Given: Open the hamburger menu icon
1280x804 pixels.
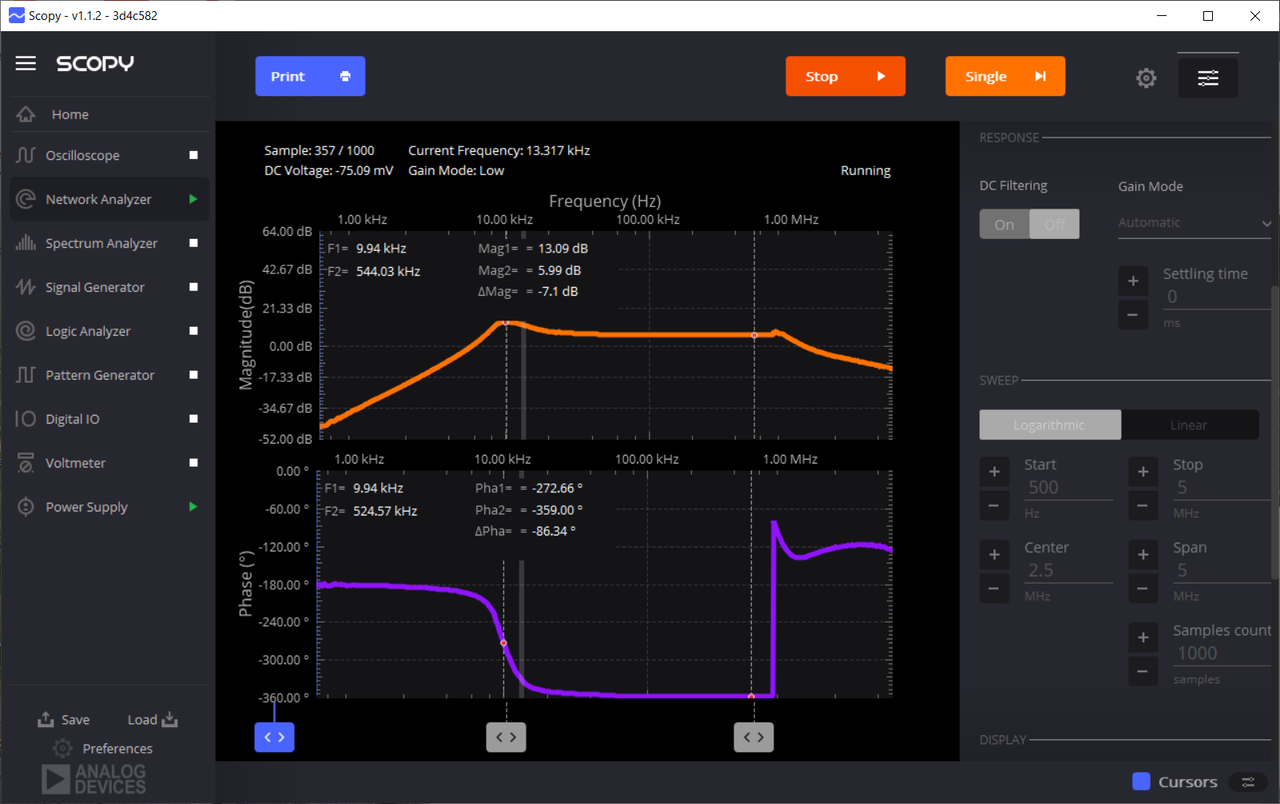Looking at the screenshot, I should click(26, 64).
